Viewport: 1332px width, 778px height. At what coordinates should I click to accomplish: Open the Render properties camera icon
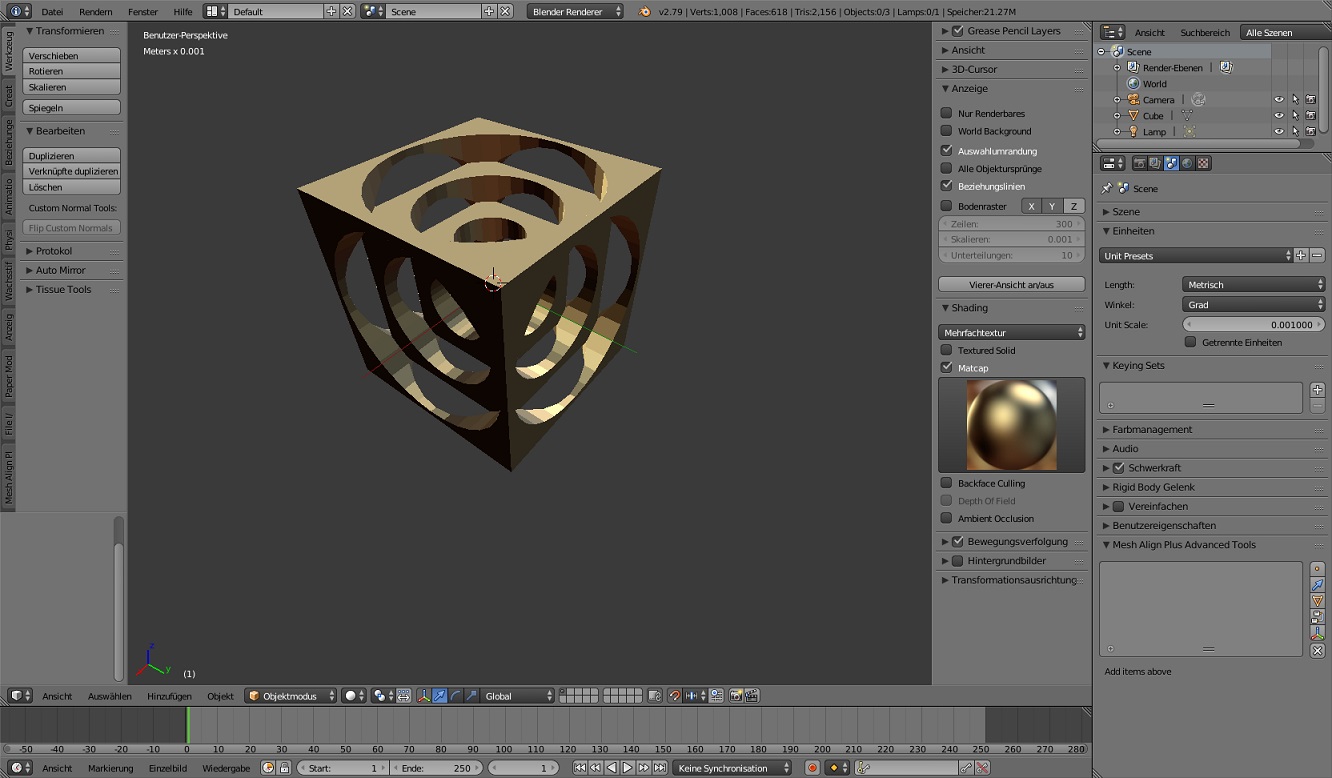point(1139,163)
